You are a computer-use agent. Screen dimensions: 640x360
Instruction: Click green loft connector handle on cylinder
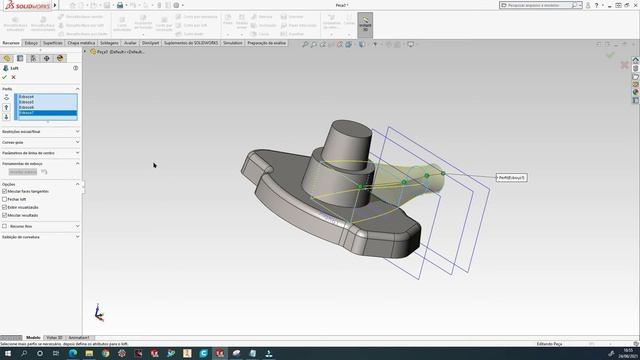[x=360, y=187]
